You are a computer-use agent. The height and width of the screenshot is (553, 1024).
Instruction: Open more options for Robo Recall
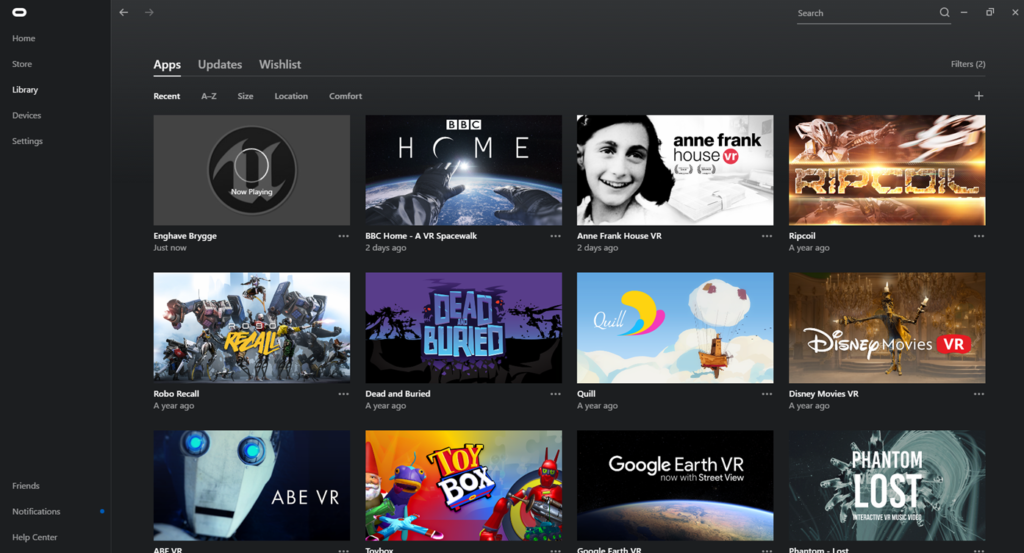[344, 394]
